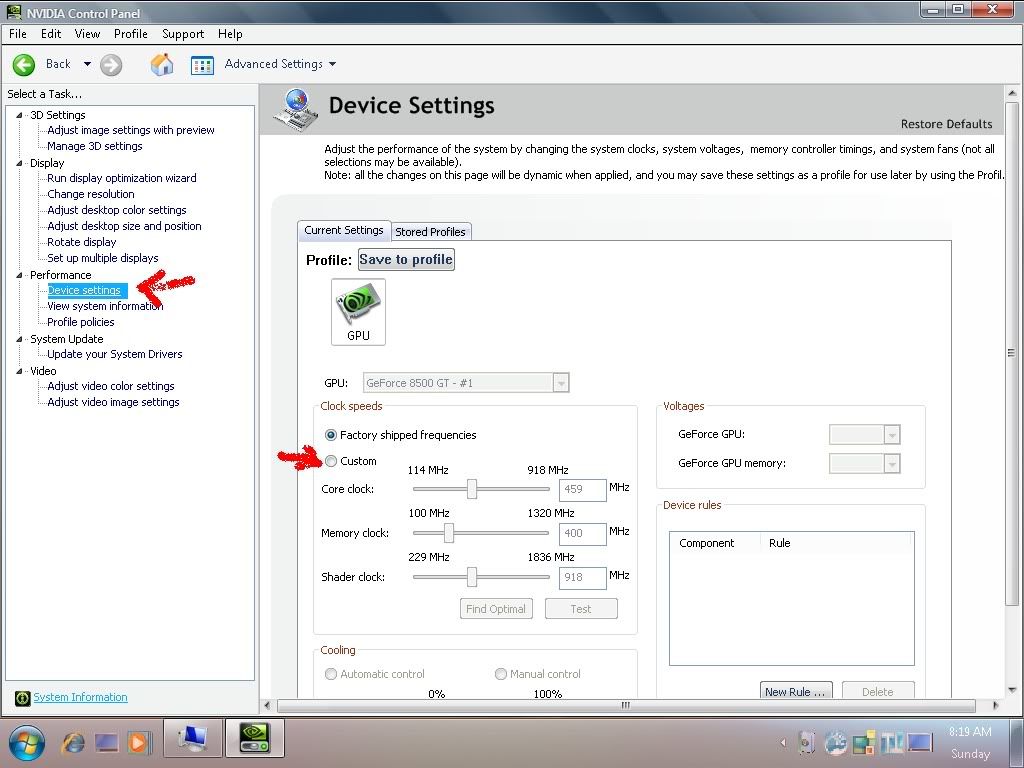The height and width of the screenshot is (768, 1024).
Task: Select Run display optimization wizard
Action: click(x=121, y=178)
